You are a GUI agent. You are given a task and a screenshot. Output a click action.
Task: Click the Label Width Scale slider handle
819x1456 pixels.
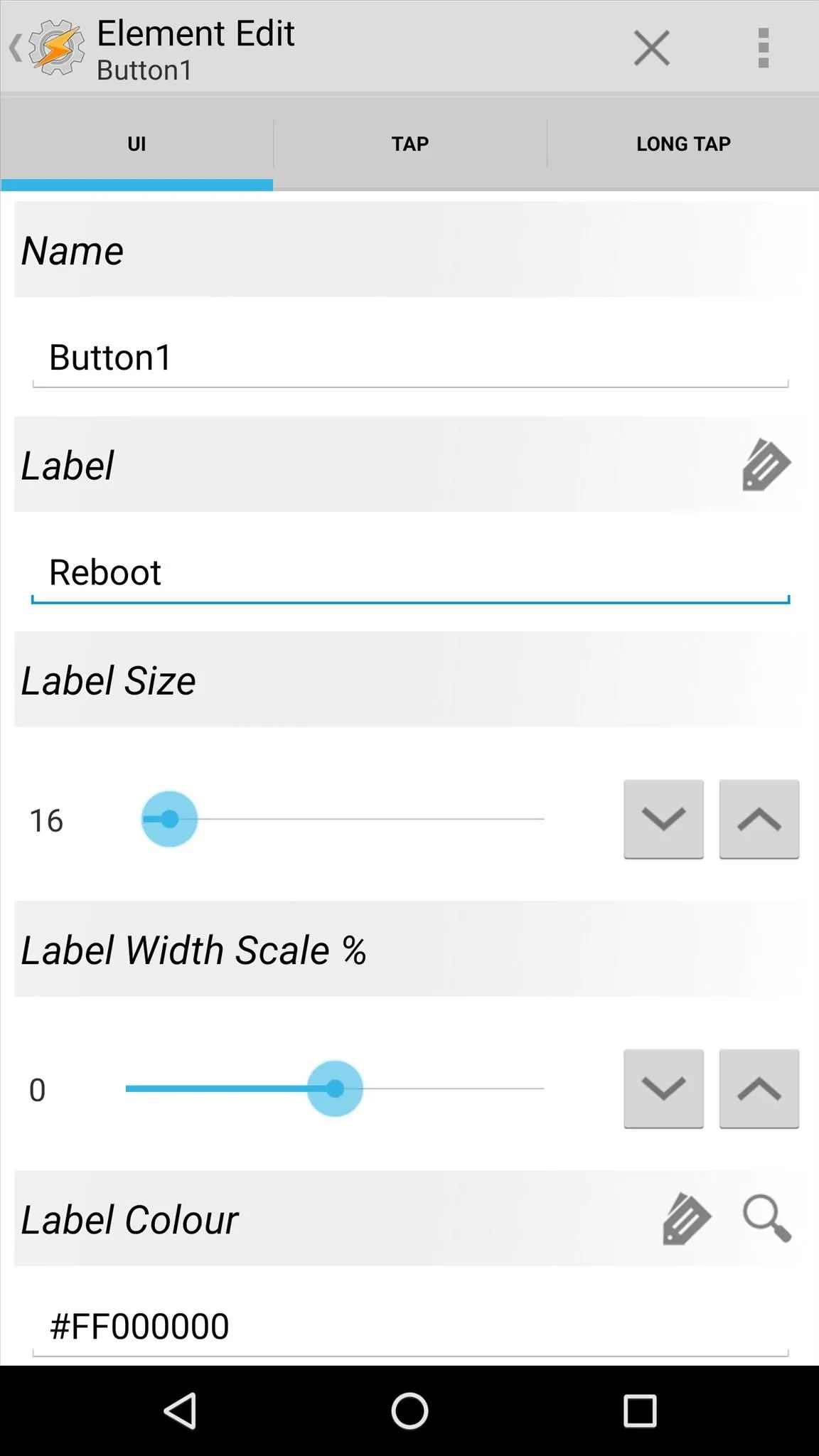335,1088
